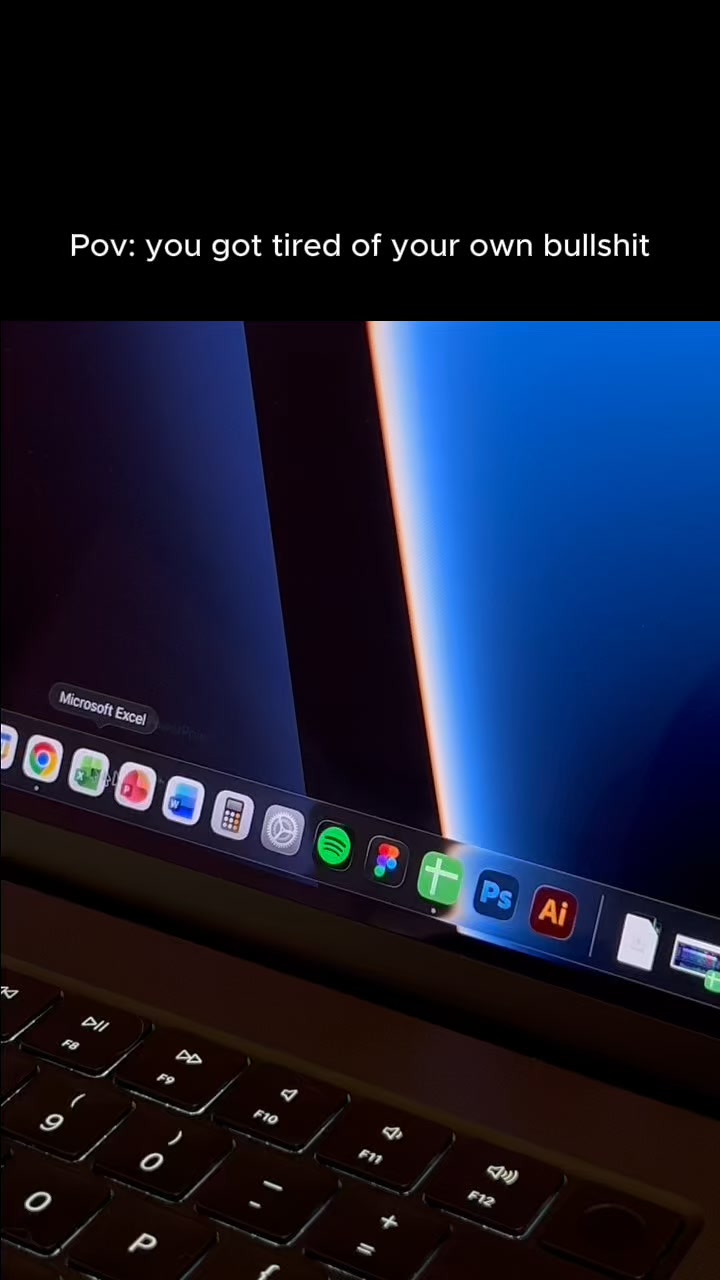This screenshot has width=720, height=1280.
Task: Launch Microsoft Word from the dock
Action: (183, 802)
